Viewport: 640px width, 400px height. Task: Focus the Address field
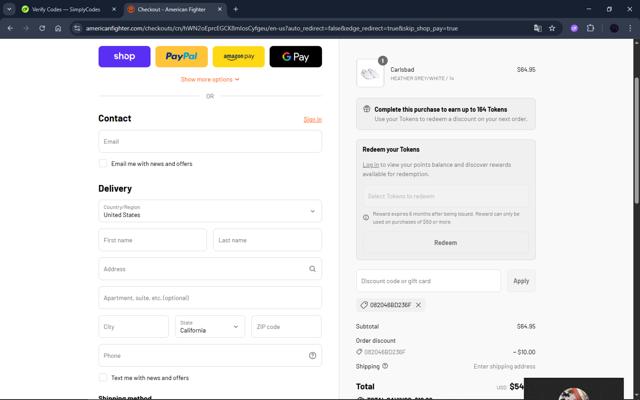click(x=210, y=269)
